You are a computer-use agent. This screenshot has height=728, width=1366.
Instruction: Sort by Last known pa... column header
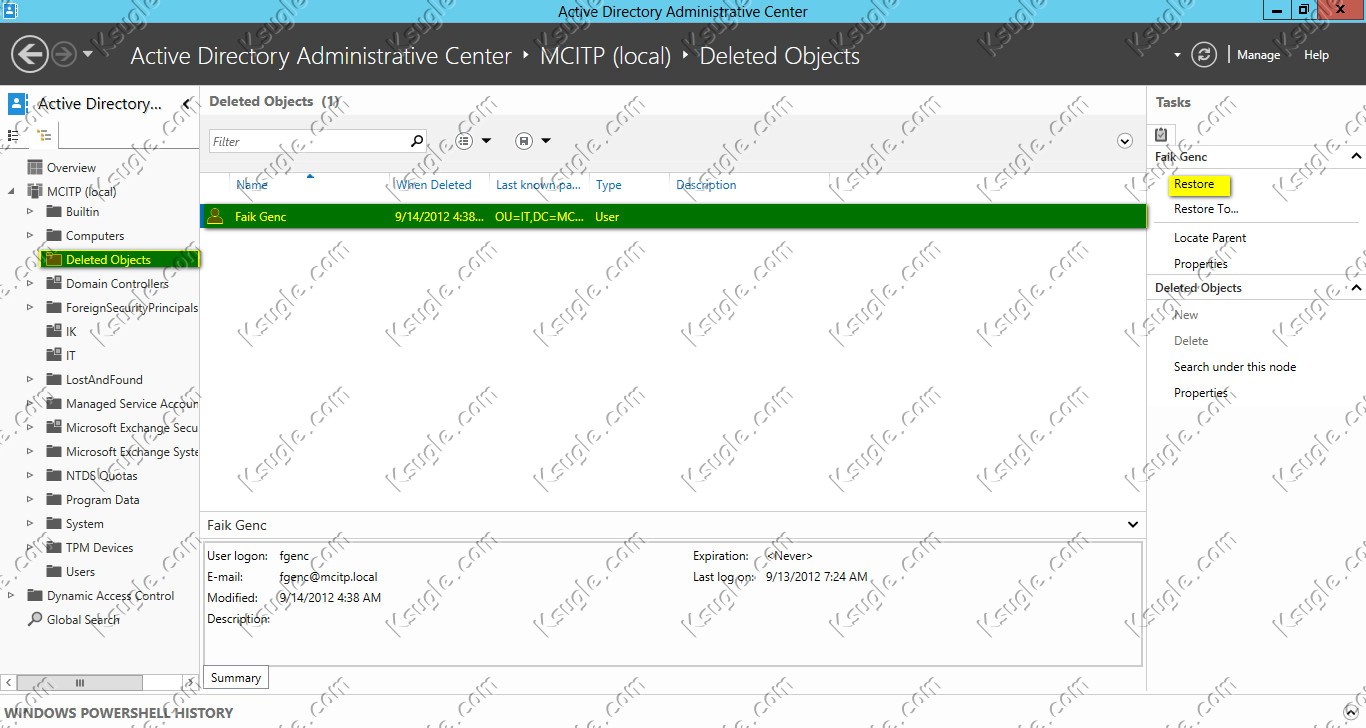pos(538,185)
